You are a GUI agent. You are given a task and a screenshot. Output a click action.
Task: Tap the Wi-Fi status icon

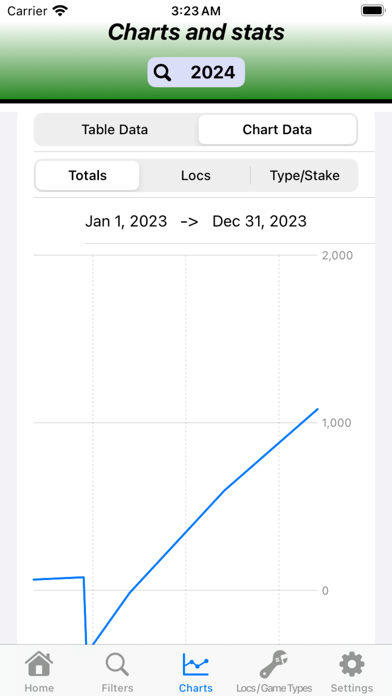pos(59,10)
